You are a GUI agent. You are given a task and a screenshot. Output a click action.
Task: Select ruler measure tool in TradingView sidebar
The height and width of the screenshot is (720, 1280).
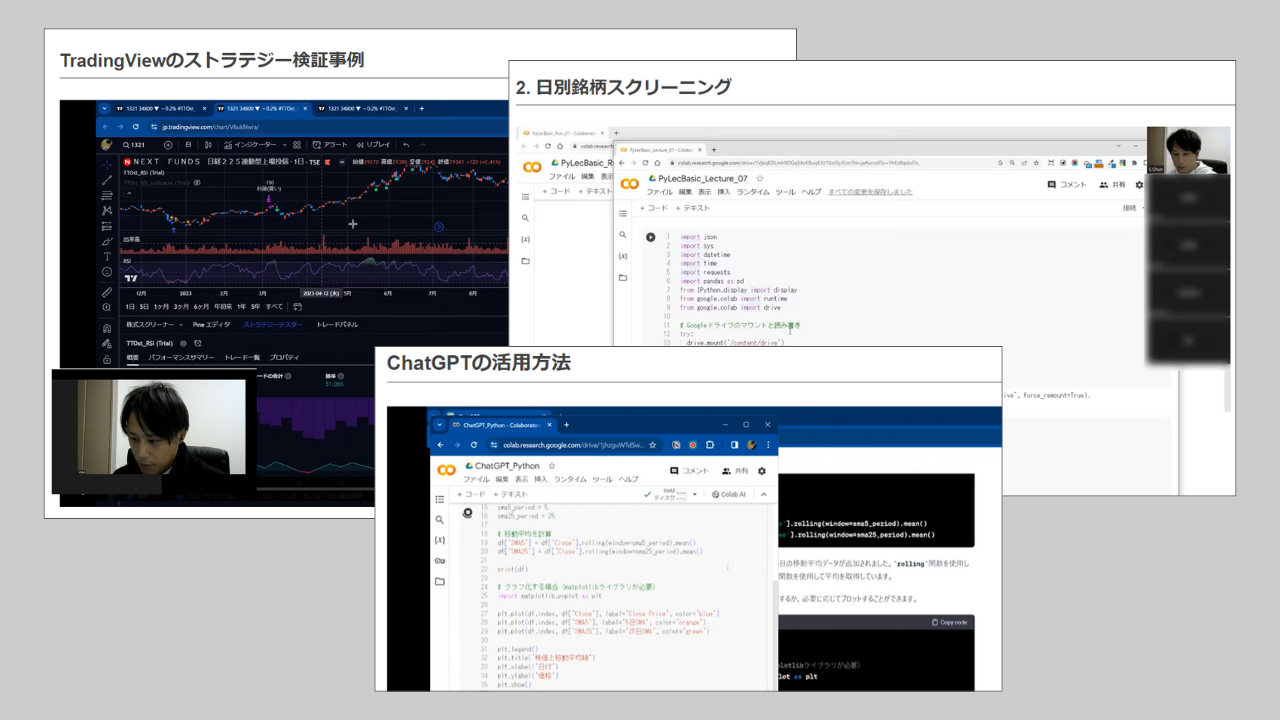point(107,292)
